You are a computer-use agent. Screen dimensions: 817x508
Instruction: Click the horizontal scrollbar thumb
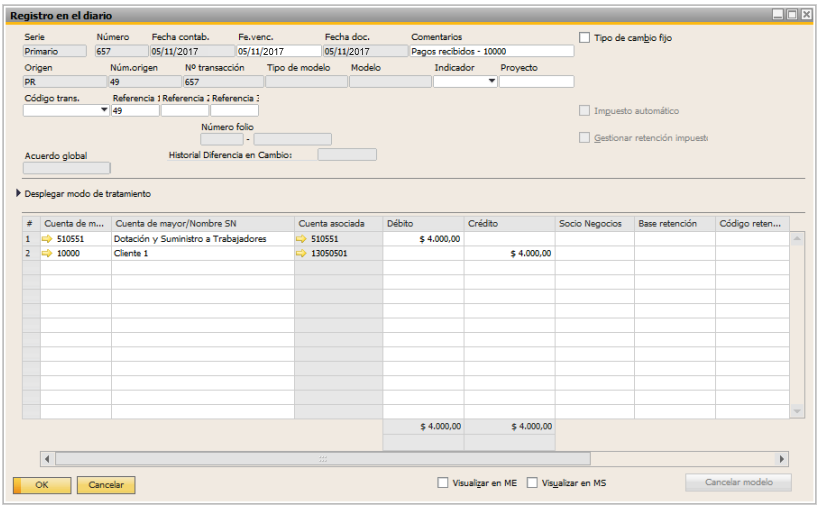[322, 459]
